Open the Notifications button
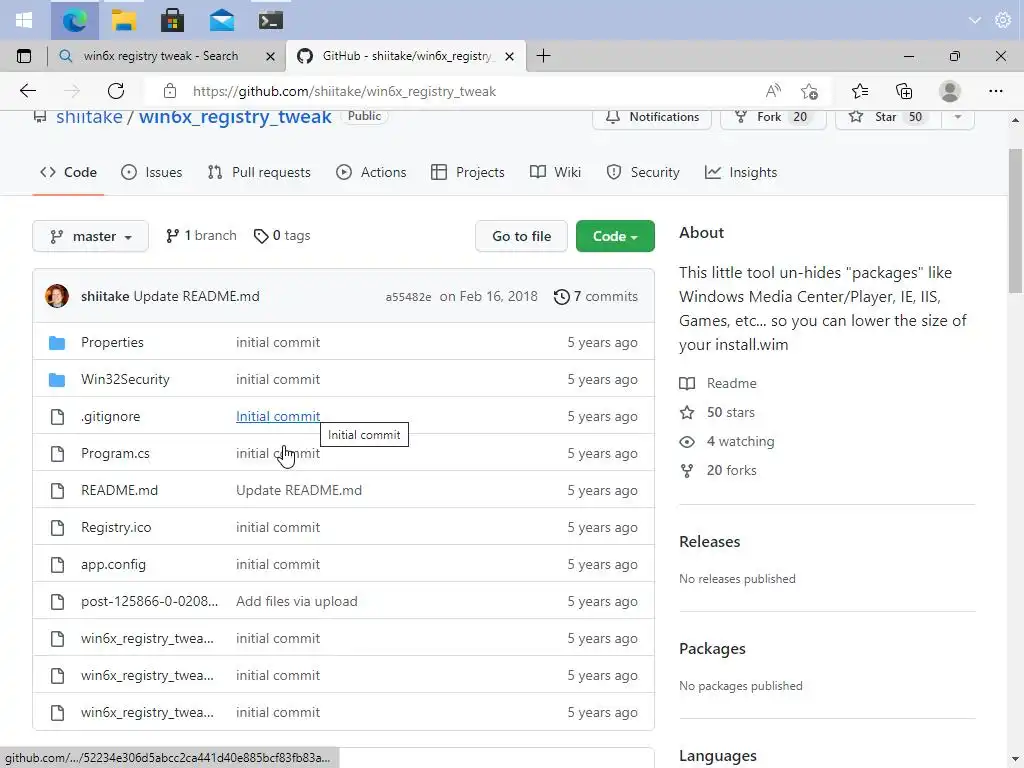 (x=652, y=117)
